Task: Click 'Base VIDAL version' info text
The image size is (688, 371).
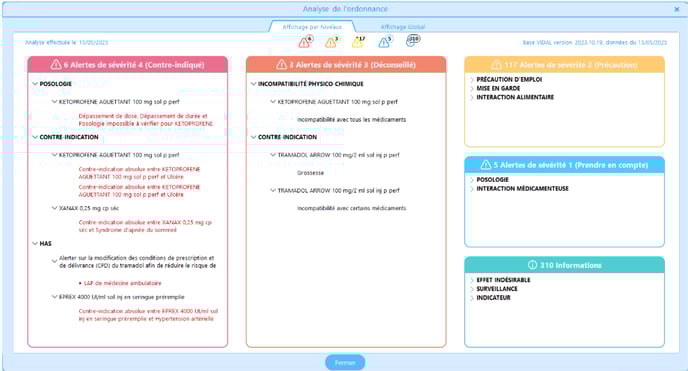Action: pyautogui.click(x=595, y=43)
